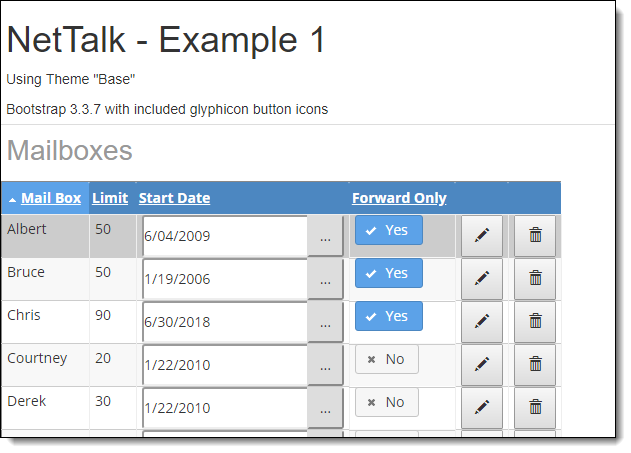Delete Derek mailbox via trash icon
631x453 pixels.
(535, 408)
